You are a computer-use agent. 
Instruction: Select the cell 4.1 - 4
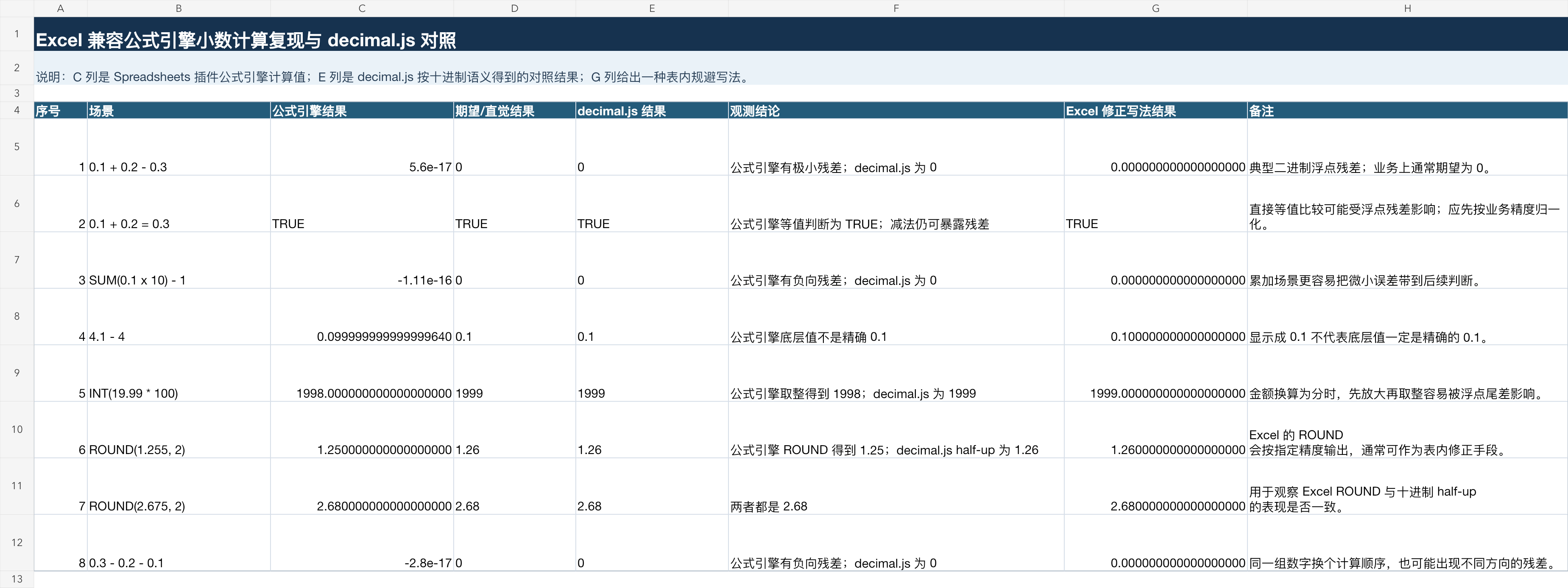[x=179, y=317]
